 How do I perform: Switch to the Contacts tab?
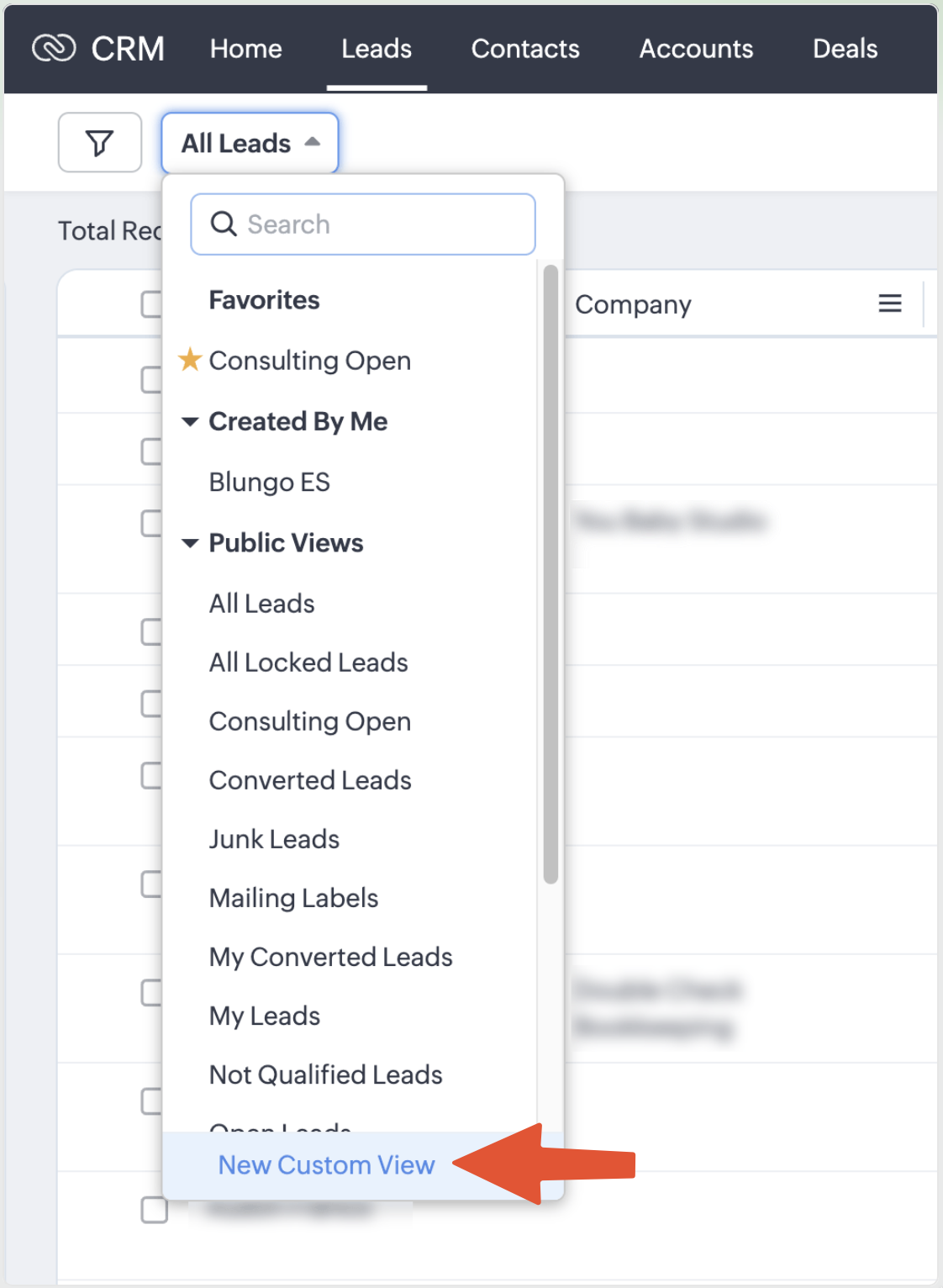[525, 49]
